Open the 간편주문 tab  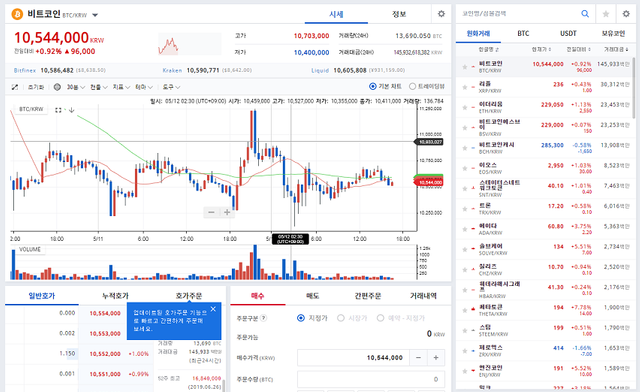pos(368,296)
